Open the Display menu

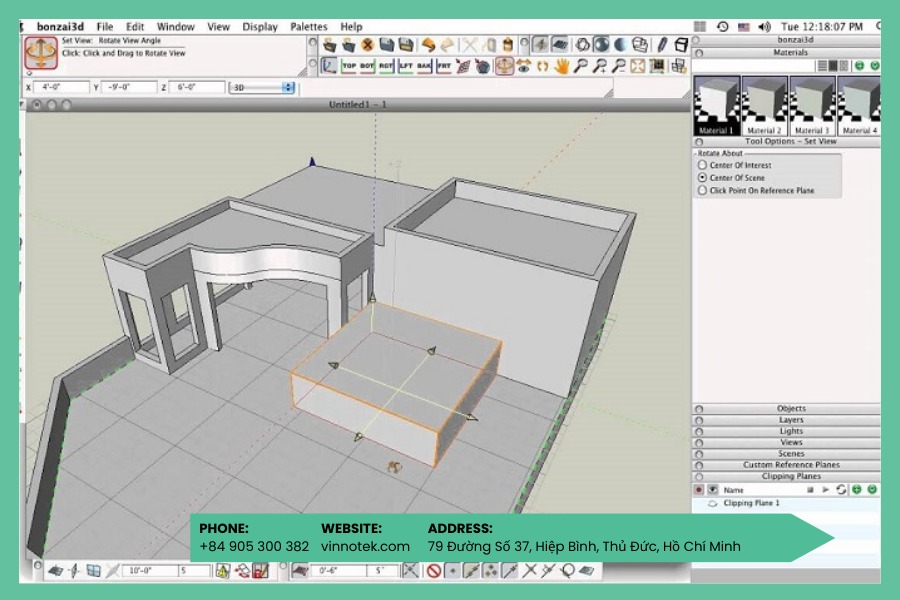[259, 26]
